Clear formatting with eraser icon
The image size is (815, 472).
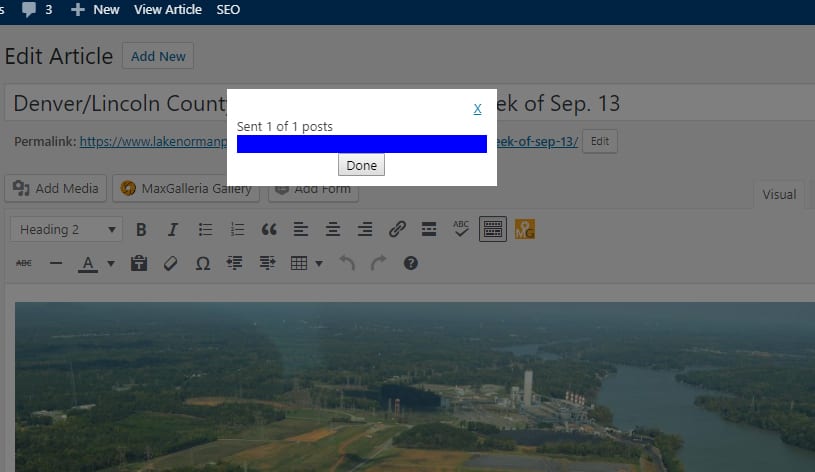(x=170, y=264)
